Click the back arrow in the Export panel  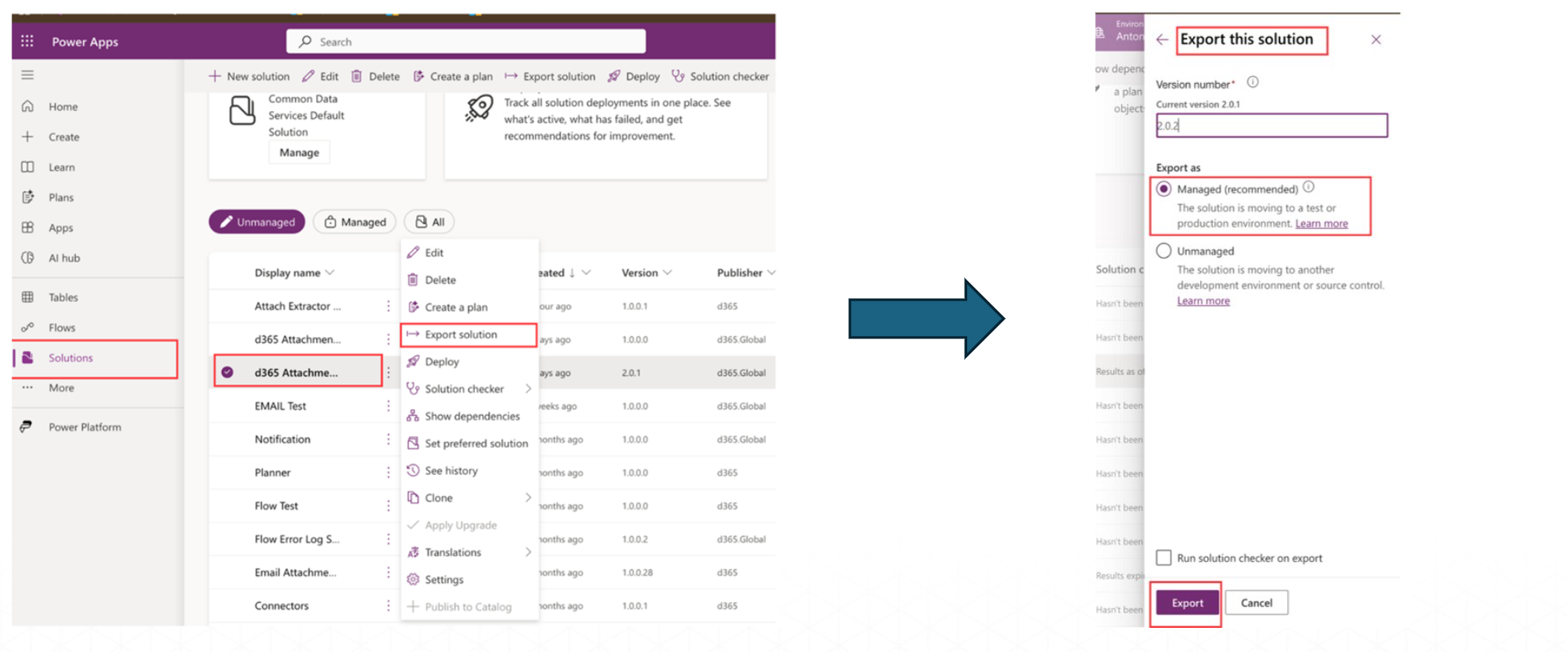(x=1162, y=40)
